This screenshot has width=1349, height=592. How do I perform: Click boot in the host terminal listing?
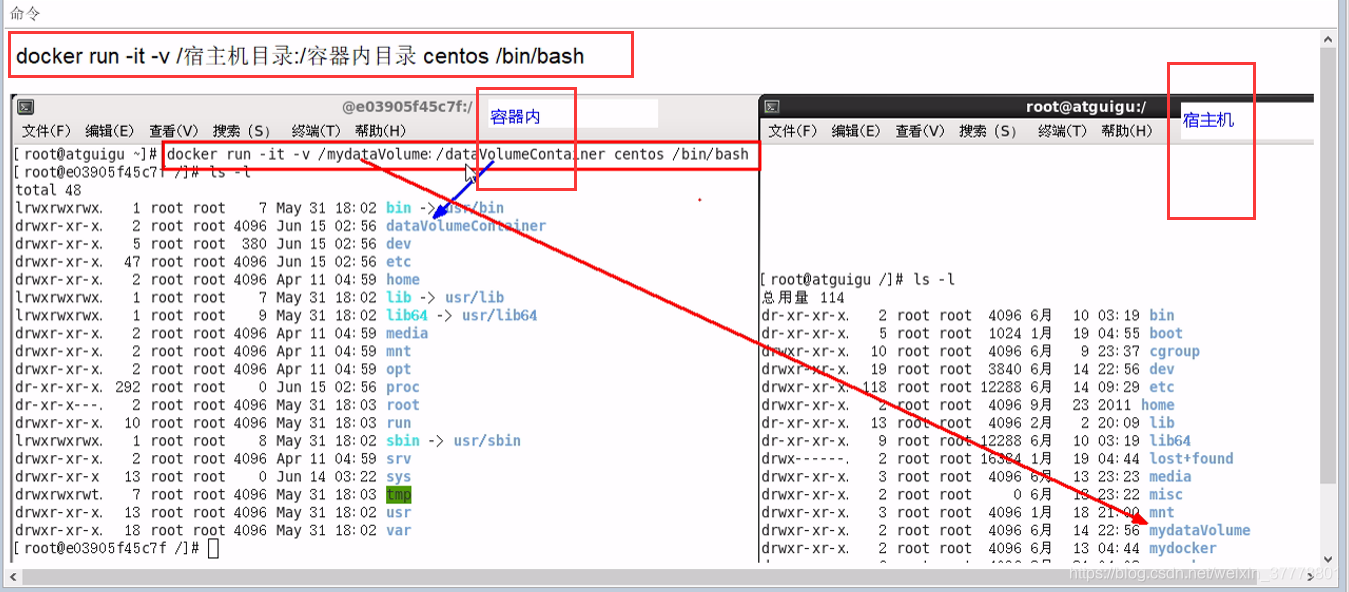click(x=1166, y=333)
